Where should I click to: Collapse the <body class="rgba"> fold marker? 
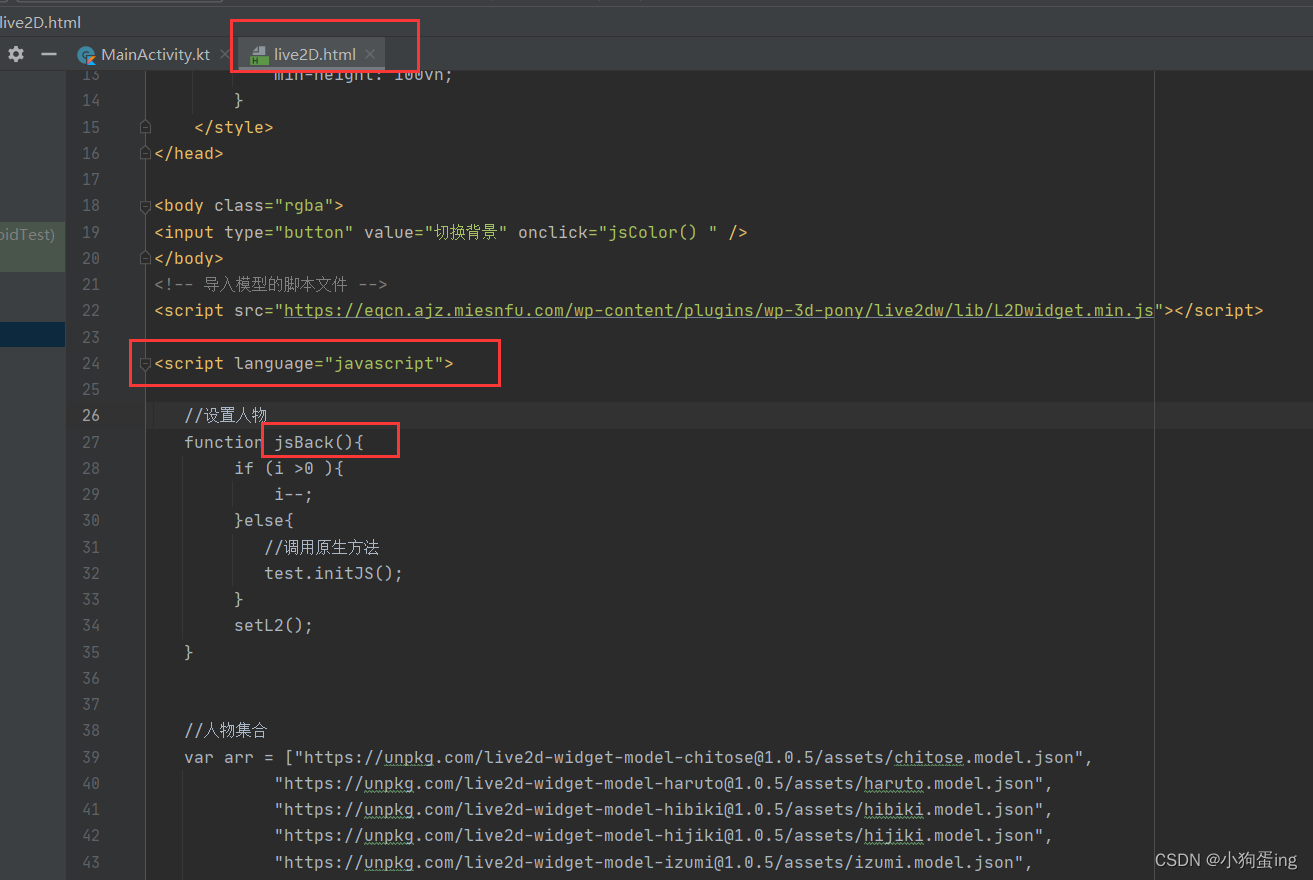145,206
